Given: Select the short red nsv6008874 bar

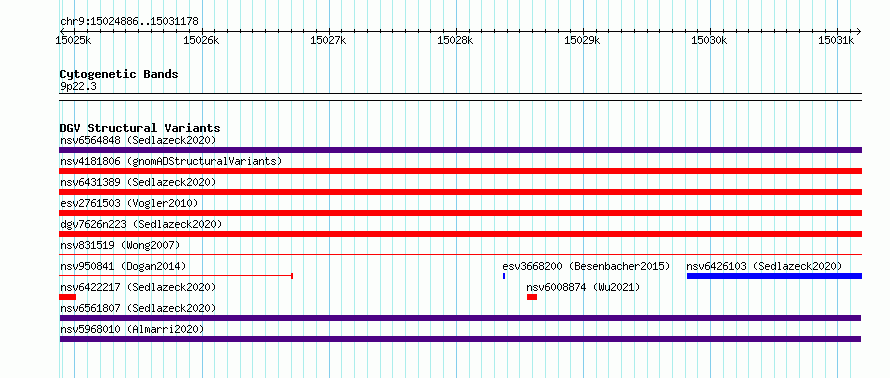Looking at the screenshot, I should coord(532,297).
